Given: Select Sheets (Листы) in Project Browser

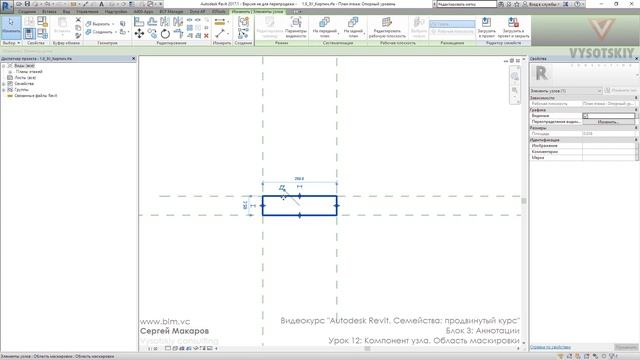Looking at the screenshot, I should (x=25, y=78).
